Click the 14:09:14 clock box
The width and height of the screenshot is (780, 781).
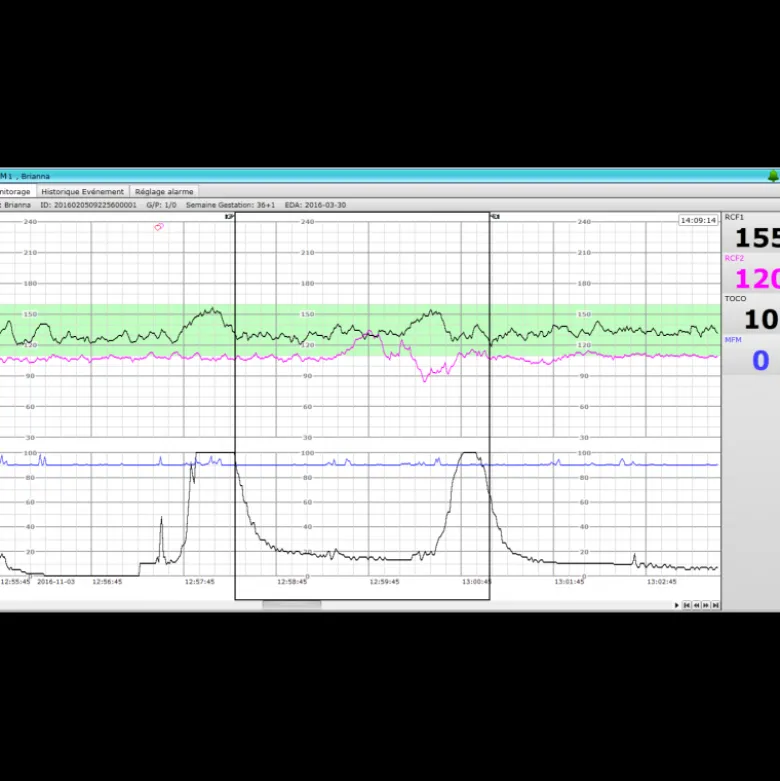[698, 220]
